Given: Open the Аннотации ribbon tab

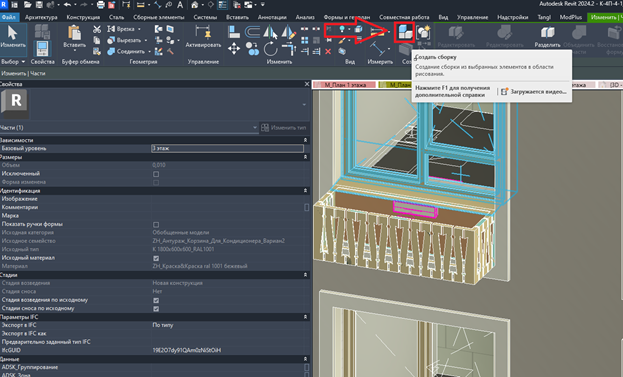Looking at the screenshot, I should 272,17.
